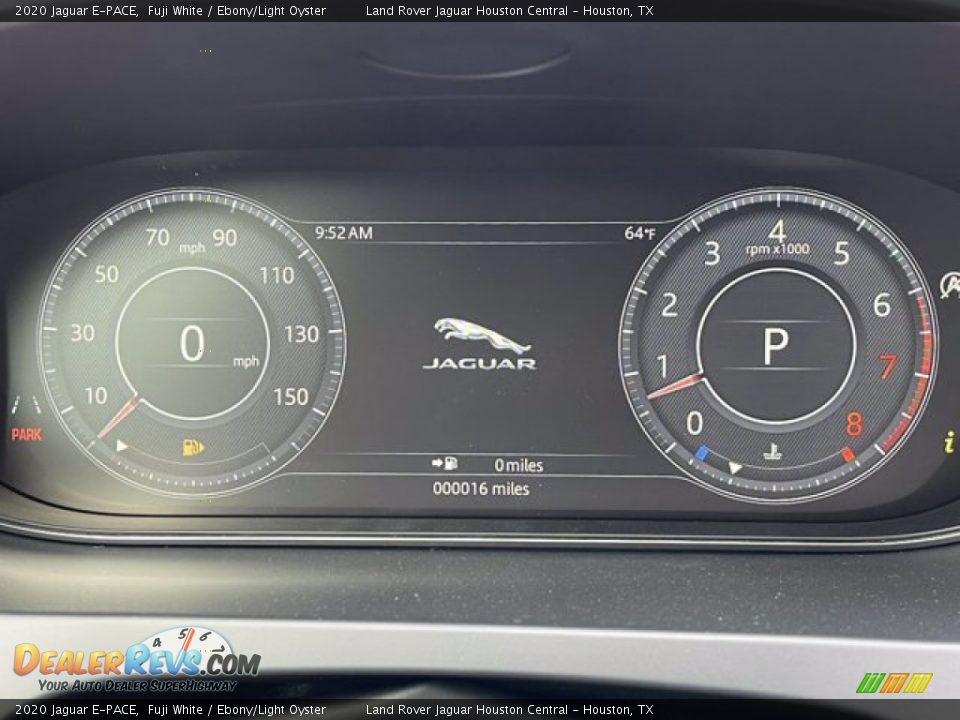The width and height of the screenshot is (960, 720).
Task: Click the coolant temperature icon in the tachometer
Action: point(773,452)
